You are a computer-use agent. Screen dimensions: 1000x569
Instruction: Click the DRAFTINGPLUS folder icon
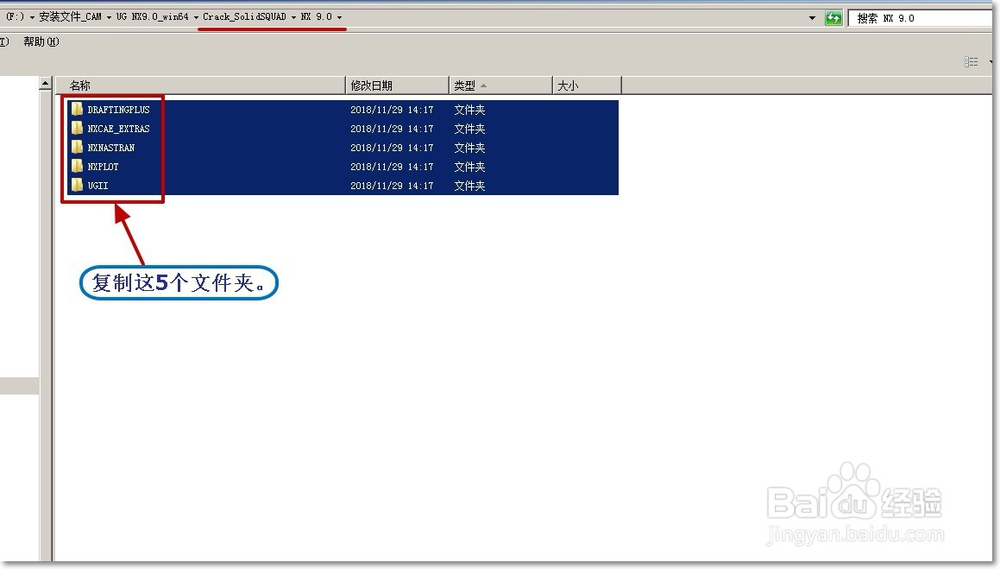tap(77, 109)
